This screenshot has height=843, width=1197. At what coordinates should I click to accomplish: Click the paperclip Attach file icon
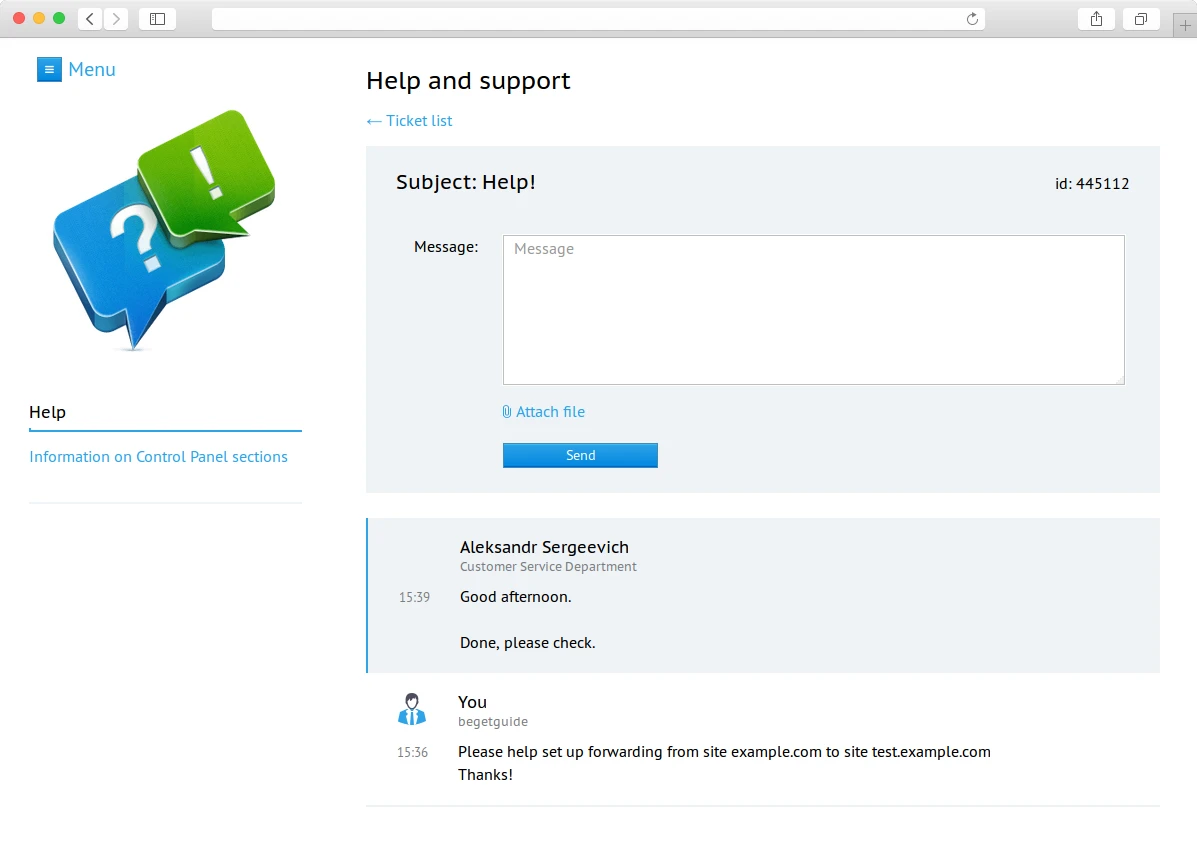point(507,412)
